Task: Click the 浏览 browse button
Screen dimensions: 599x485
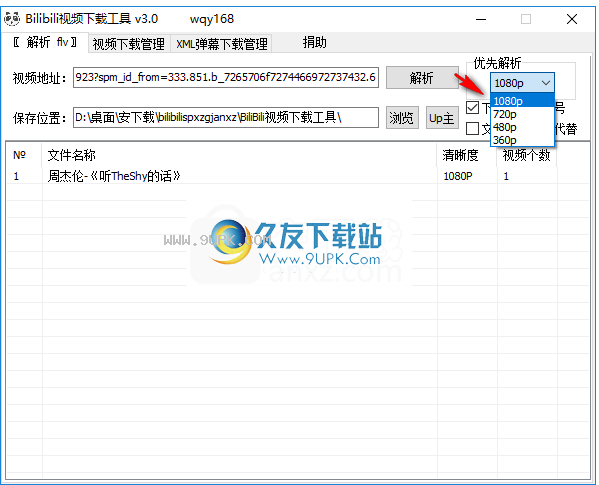Action: 402,118
